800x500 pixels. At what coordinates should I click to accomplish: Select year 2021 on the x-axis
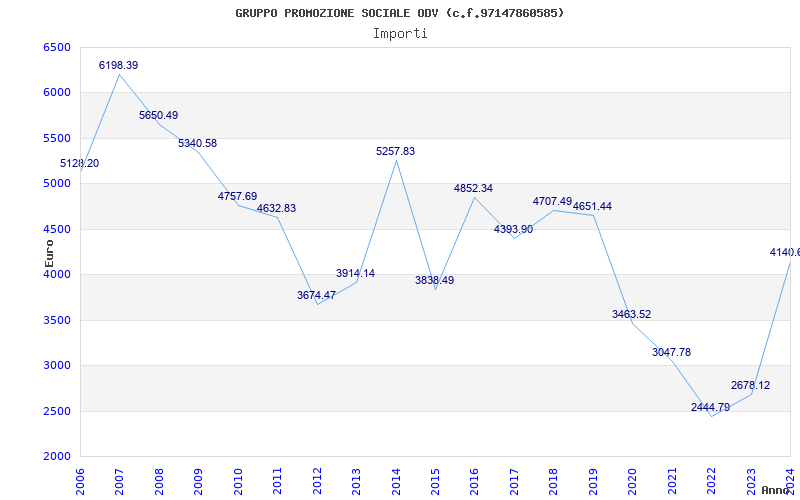tap(672, 482)
